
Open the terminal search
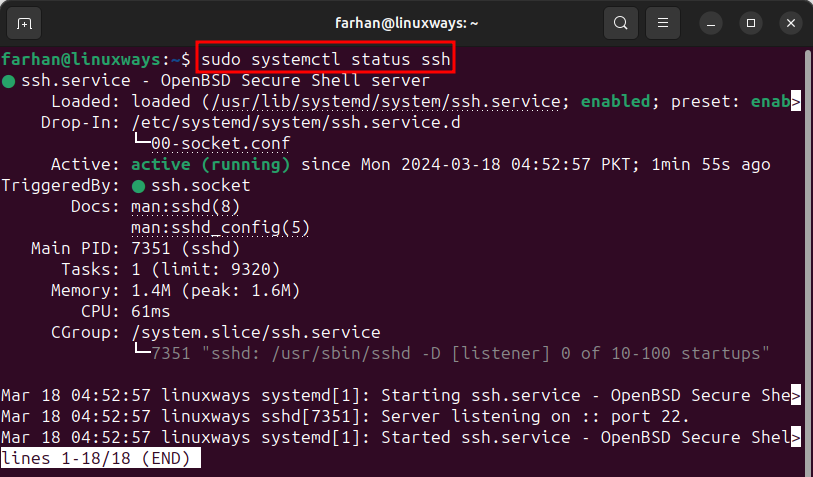pos(621,23)
